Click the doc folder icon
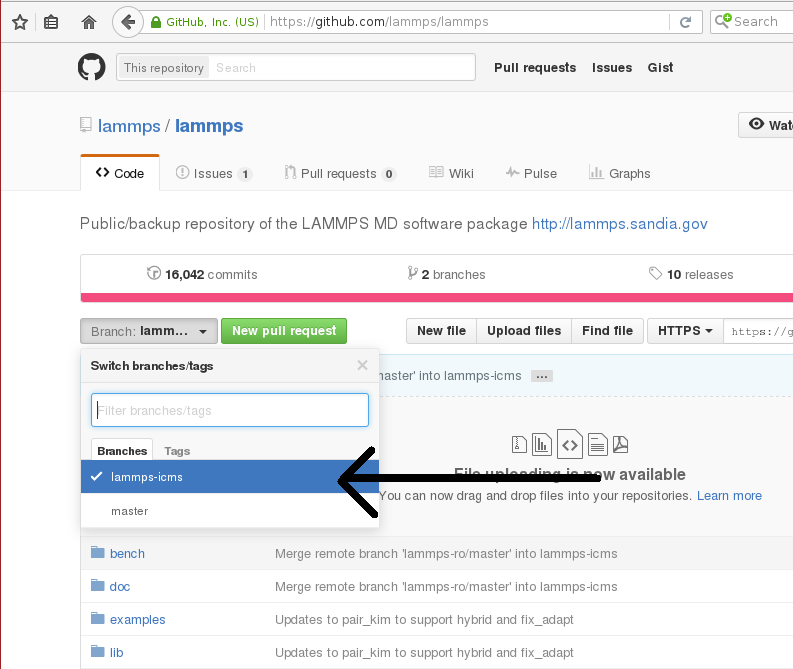Viewport: 793px width, 669px height. [x=98, y=586]
